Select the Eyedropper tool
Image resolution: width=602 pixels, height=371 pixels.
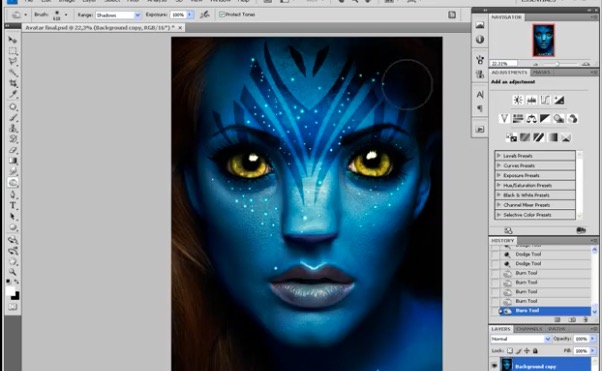tap(13, 94)
